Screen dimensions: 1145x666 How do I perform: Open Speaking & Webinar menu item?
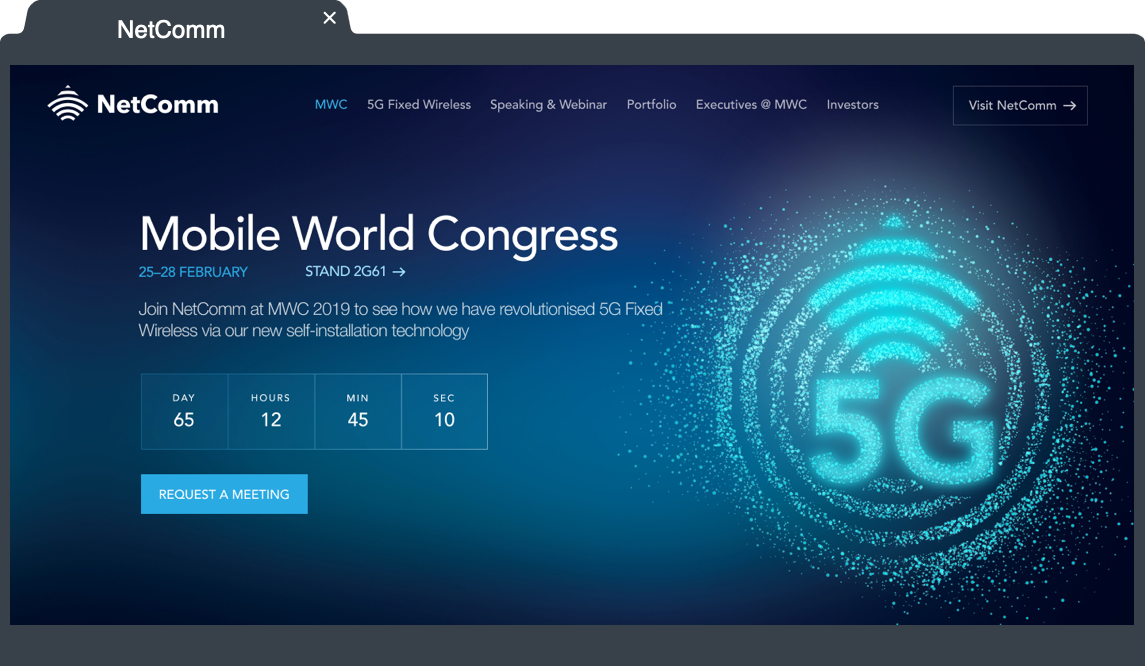pos(548,104)
